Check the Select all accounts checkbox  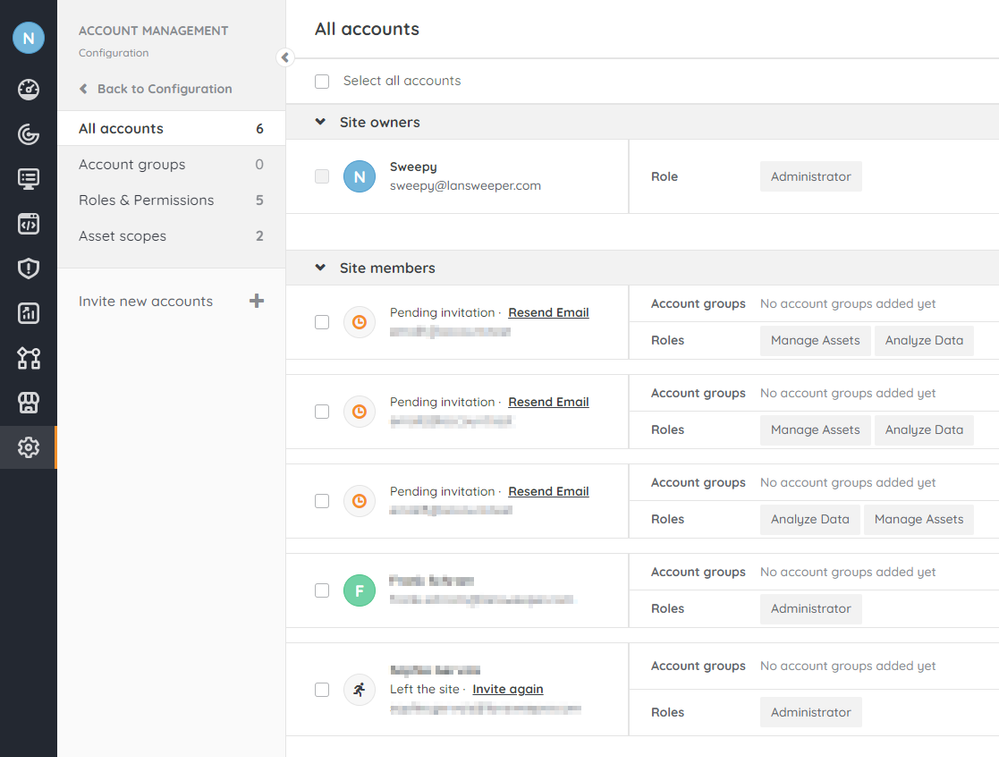click(322, 81)
